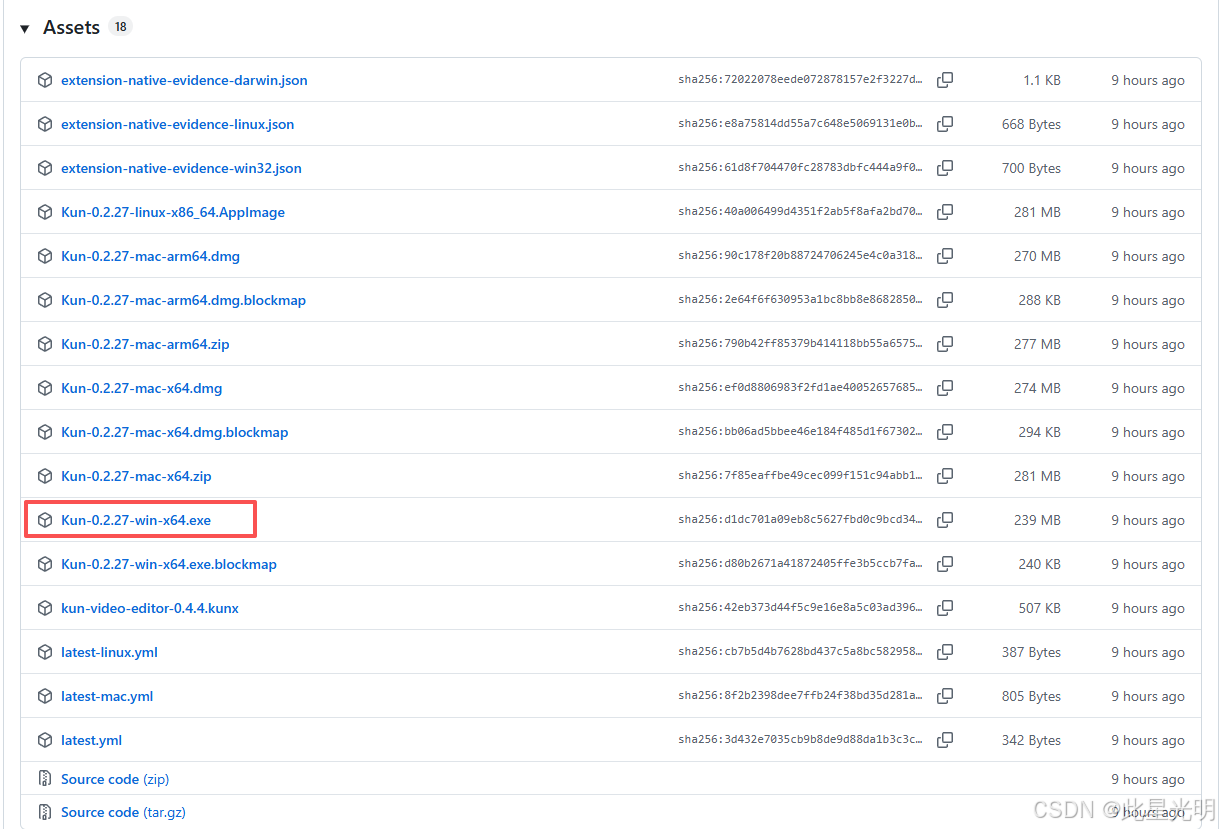Click 9 hours ago on Source code (zip) row
Screen dimensions: 1220x829
point(1148,779)
